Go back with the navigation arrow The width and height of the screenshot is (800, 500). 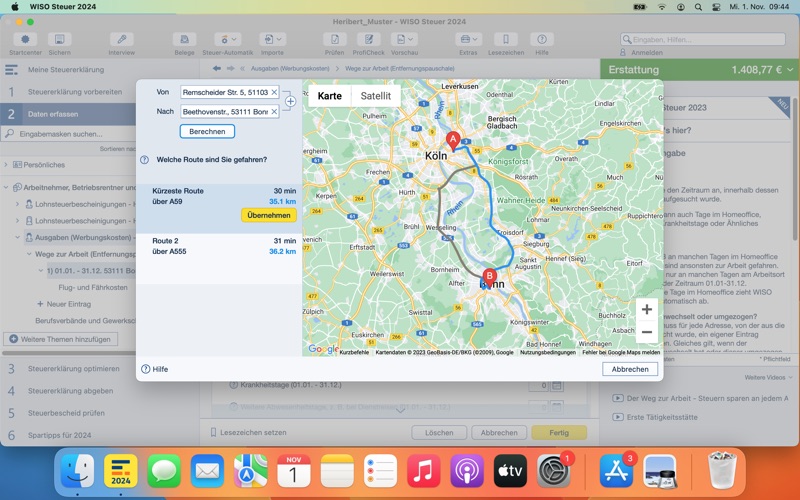pos(217,68)
